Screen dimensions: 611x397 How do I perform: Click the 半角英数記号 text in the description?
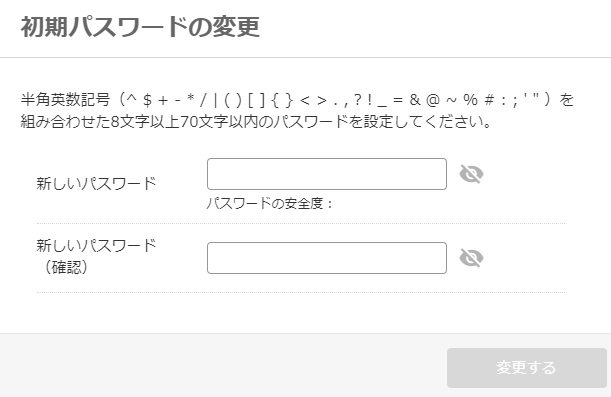click(65, 100)
